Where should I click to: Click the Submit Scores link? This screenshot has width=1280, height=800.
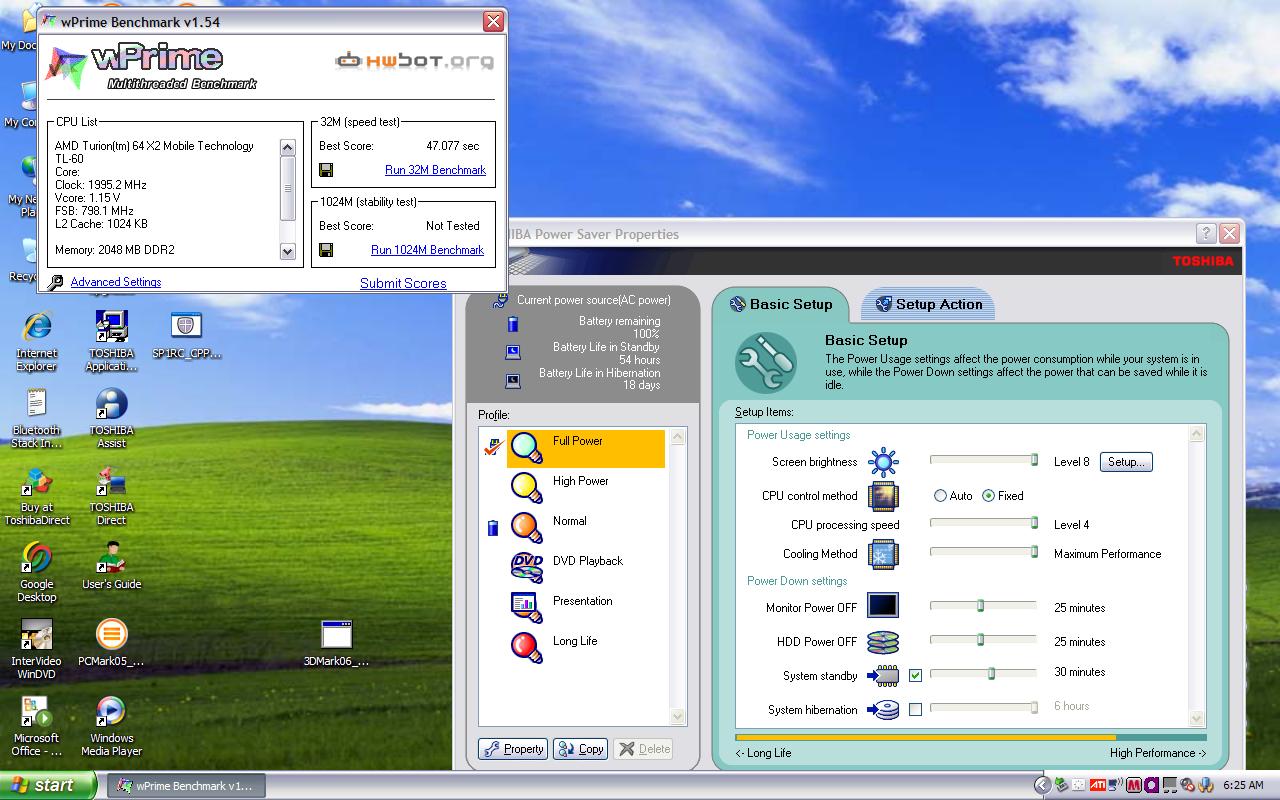tap(403, 283)
